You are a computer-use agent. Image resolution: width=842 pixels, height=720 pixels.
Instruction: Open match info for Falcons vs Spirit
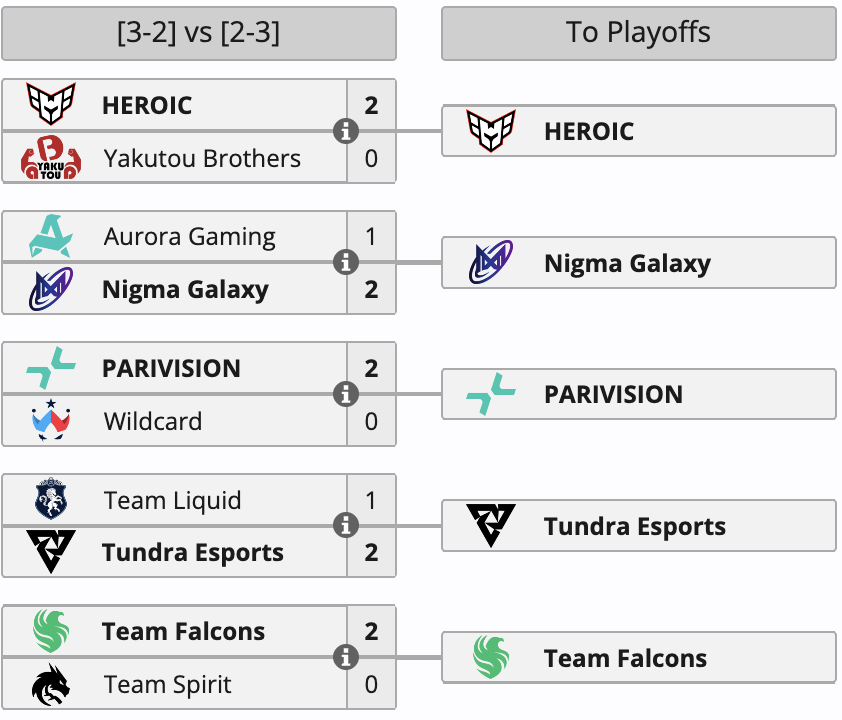346,657
